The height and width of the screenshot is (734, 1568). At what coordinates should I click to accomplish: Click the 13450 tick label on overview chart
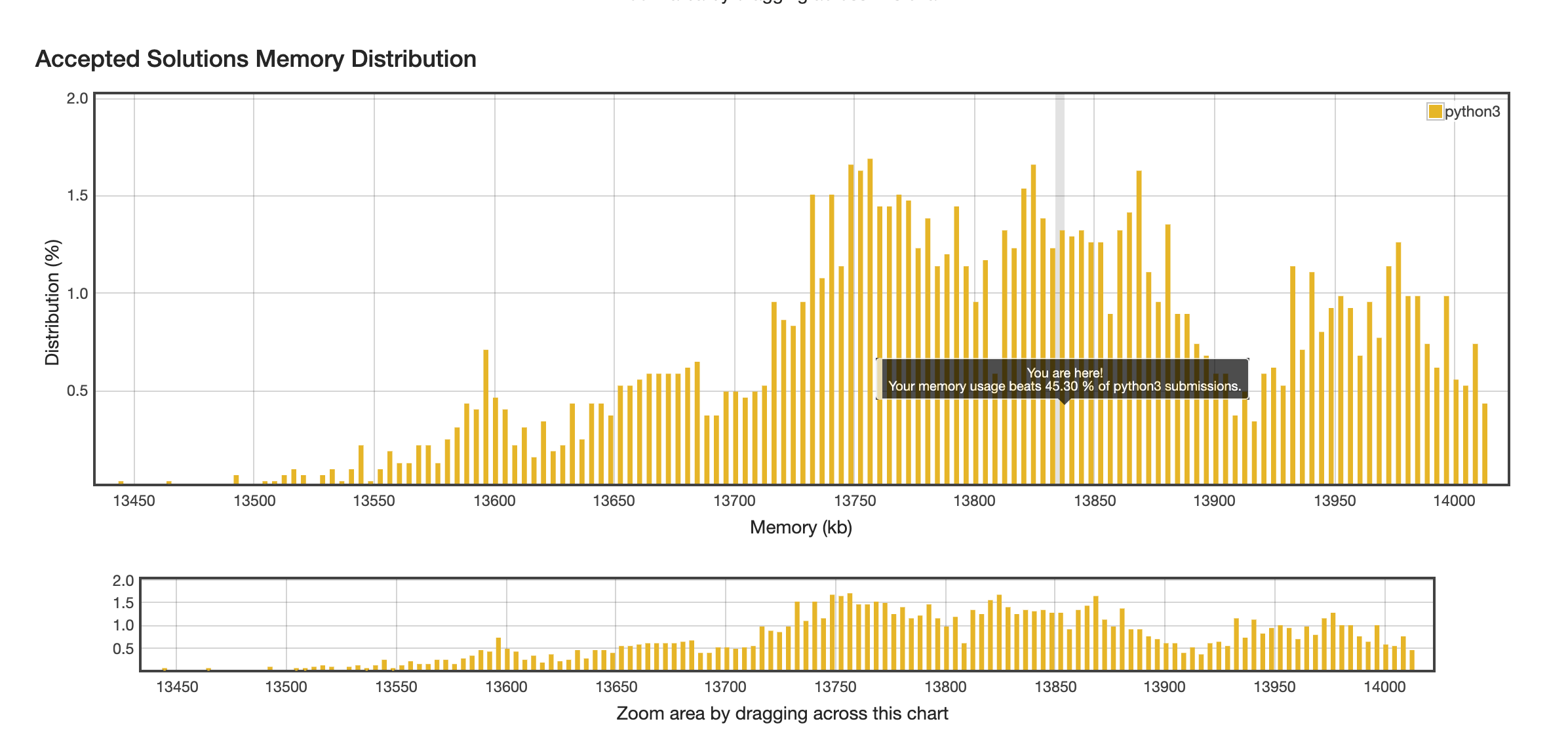click(x=176, y=687)
